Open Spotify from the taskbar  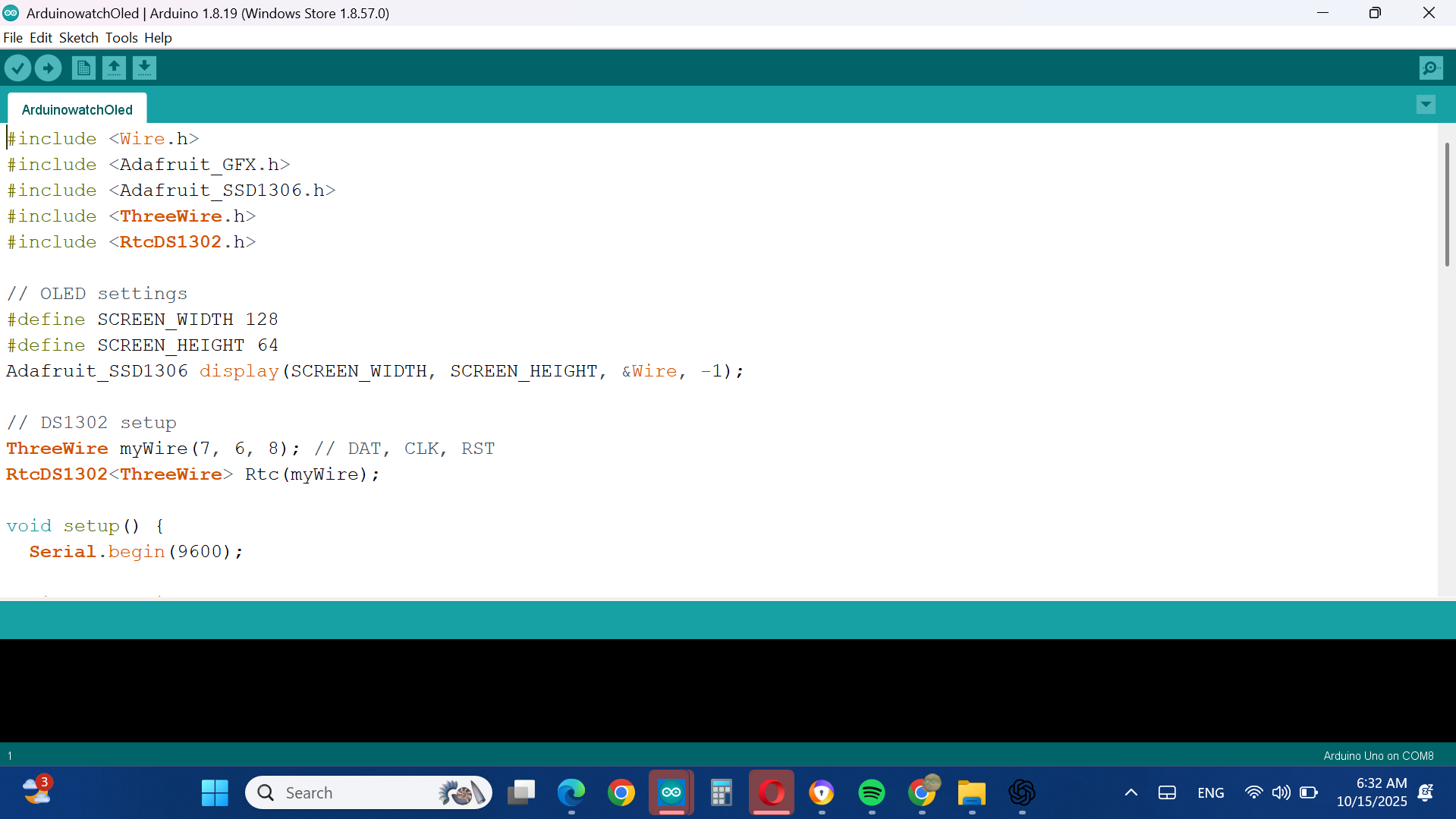point(872,793)
